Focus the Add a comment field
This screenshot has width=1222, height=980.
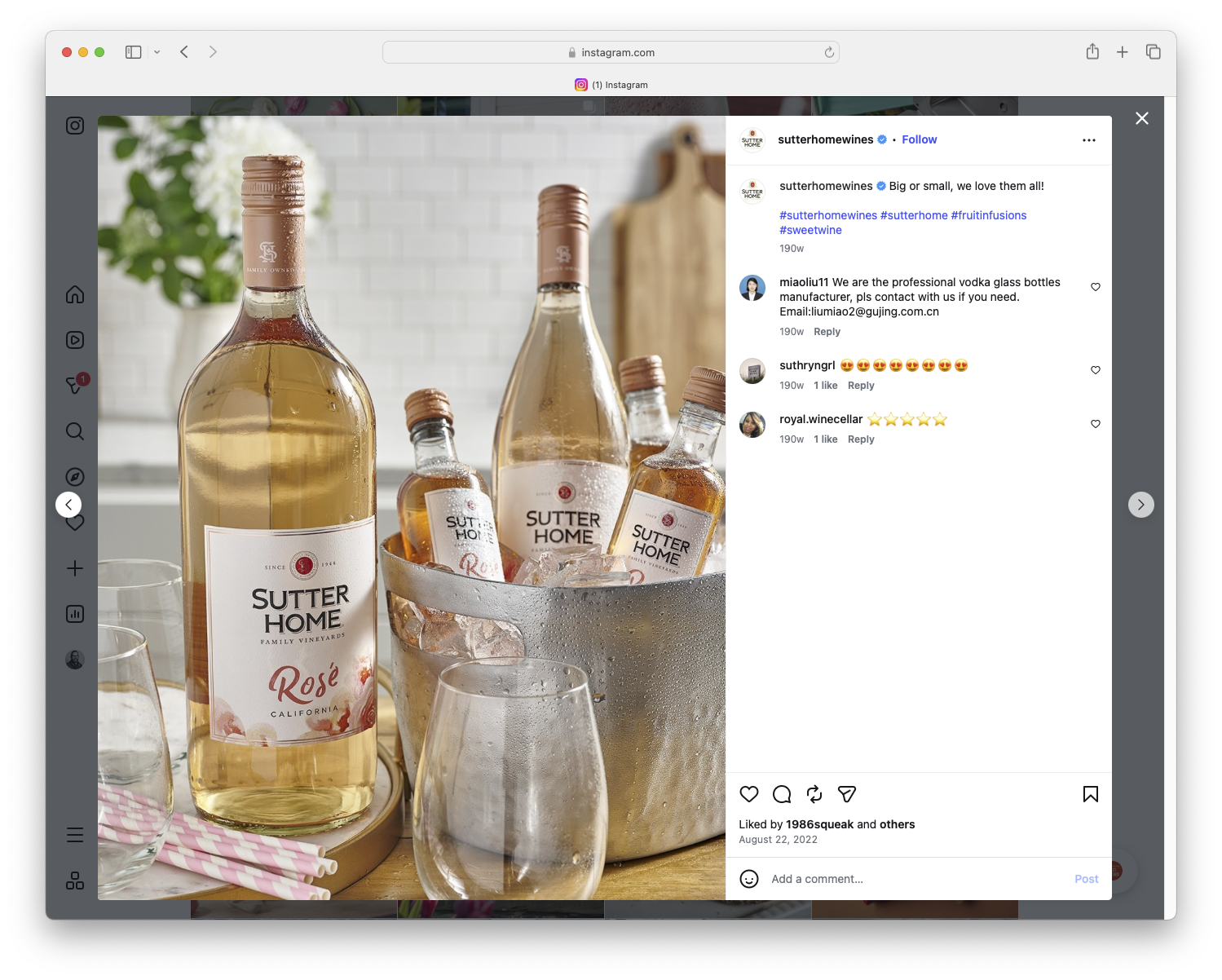[917, 879]
